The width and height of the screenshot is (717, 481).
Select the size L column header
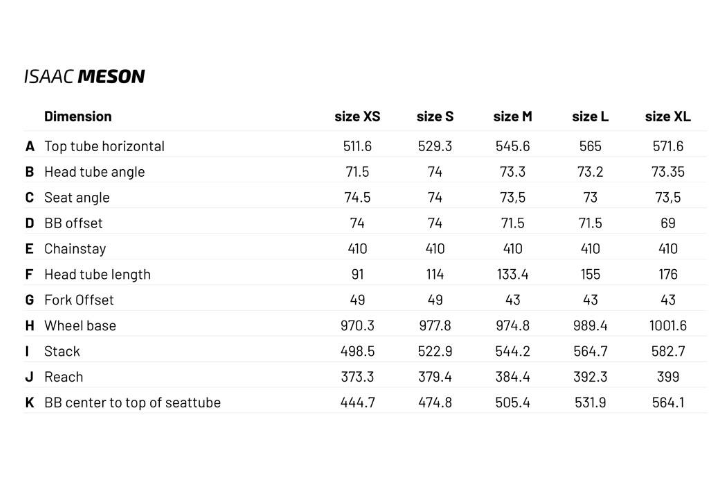(x=590, y=117)
